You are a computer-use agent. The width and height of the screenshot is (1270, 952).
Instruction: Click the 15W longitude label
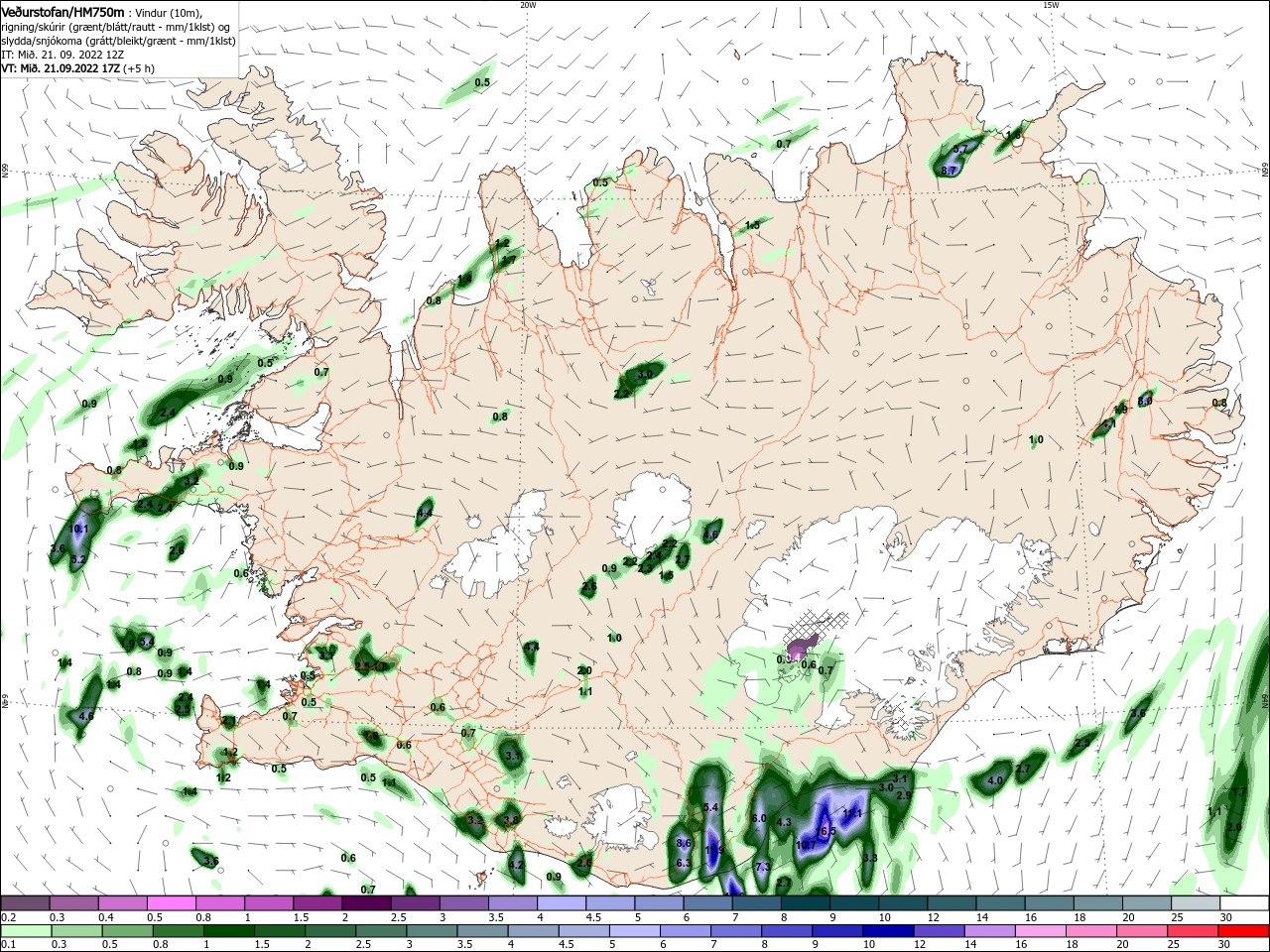pyautogui.click(x=1051, y=5)
